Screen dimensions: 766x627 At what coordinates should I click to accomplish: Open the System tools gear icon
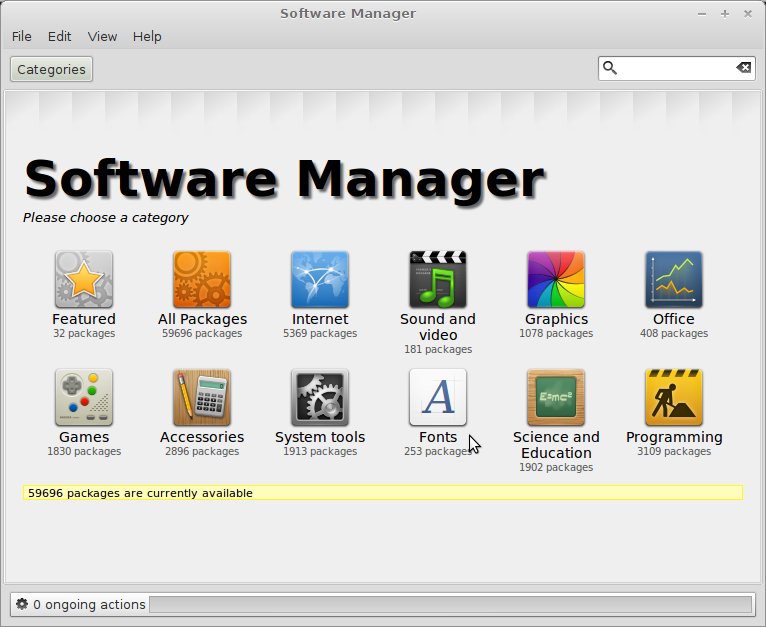pos(320,397)
